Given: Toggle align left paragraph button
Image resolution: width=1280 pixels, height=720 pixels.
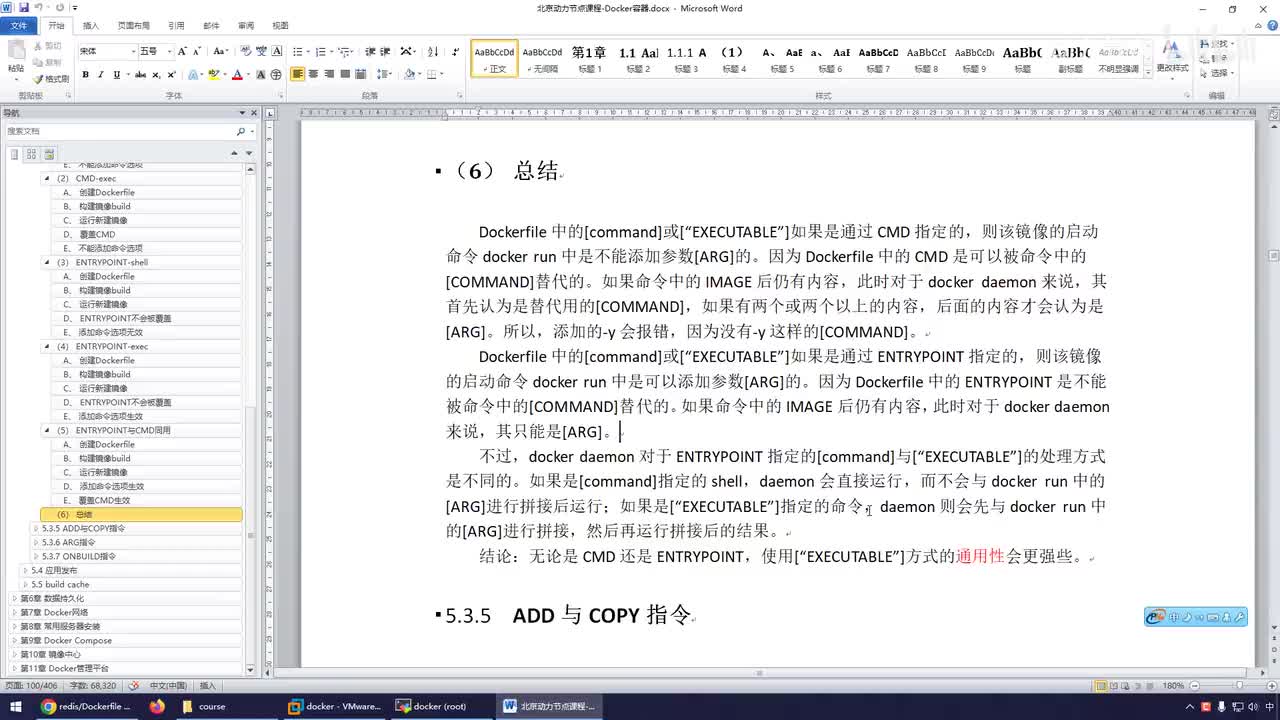Looking at the screenshot, I should (297, 74).
